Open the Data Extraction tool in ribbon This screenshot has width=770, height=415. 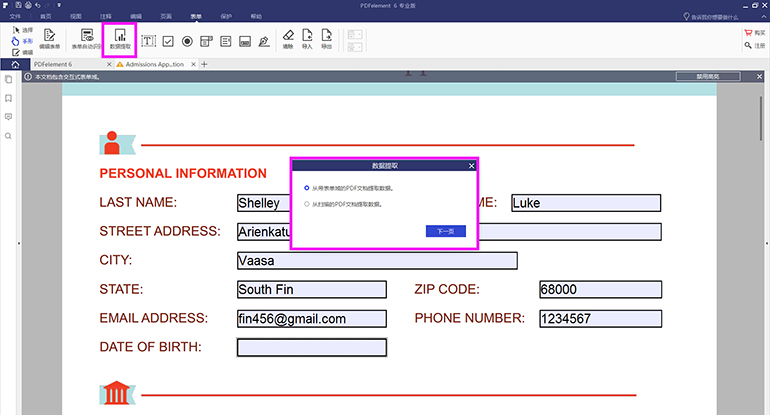120,39
